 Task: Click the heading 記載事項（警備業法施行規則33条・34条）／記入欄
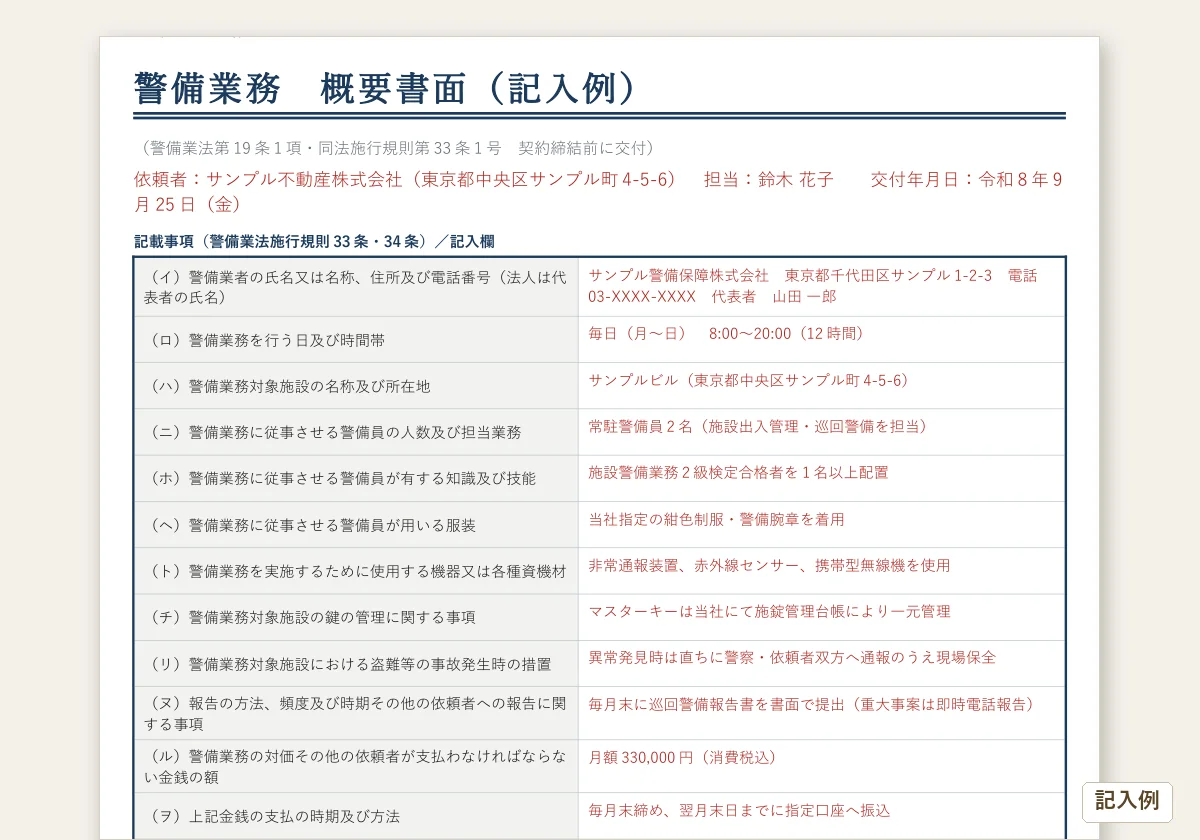[314, 241]
